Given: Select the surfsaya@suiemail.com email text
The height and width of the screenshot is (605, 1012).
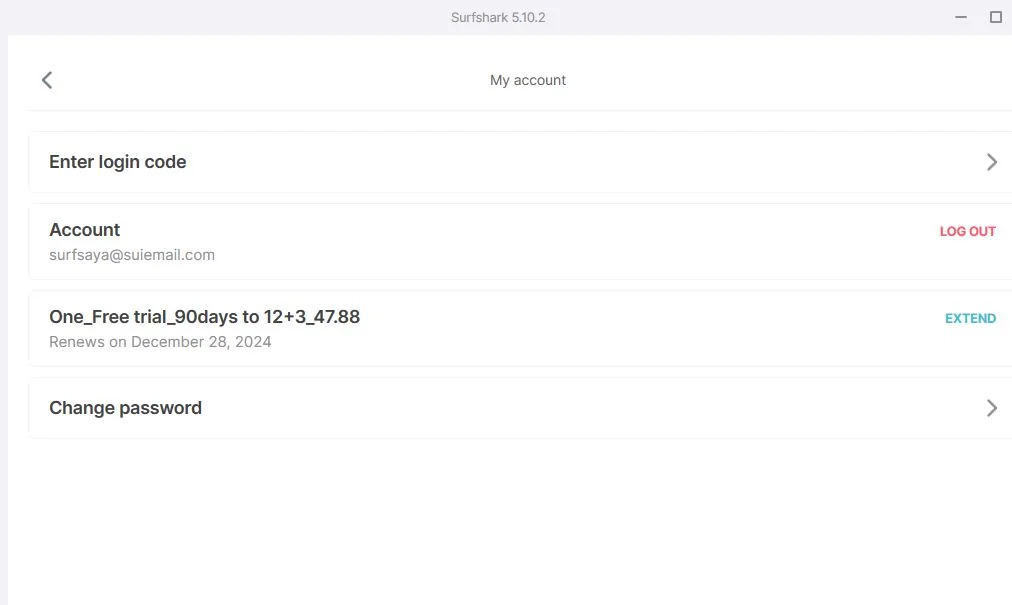Looking at the screenshot, I should point(132,255).
